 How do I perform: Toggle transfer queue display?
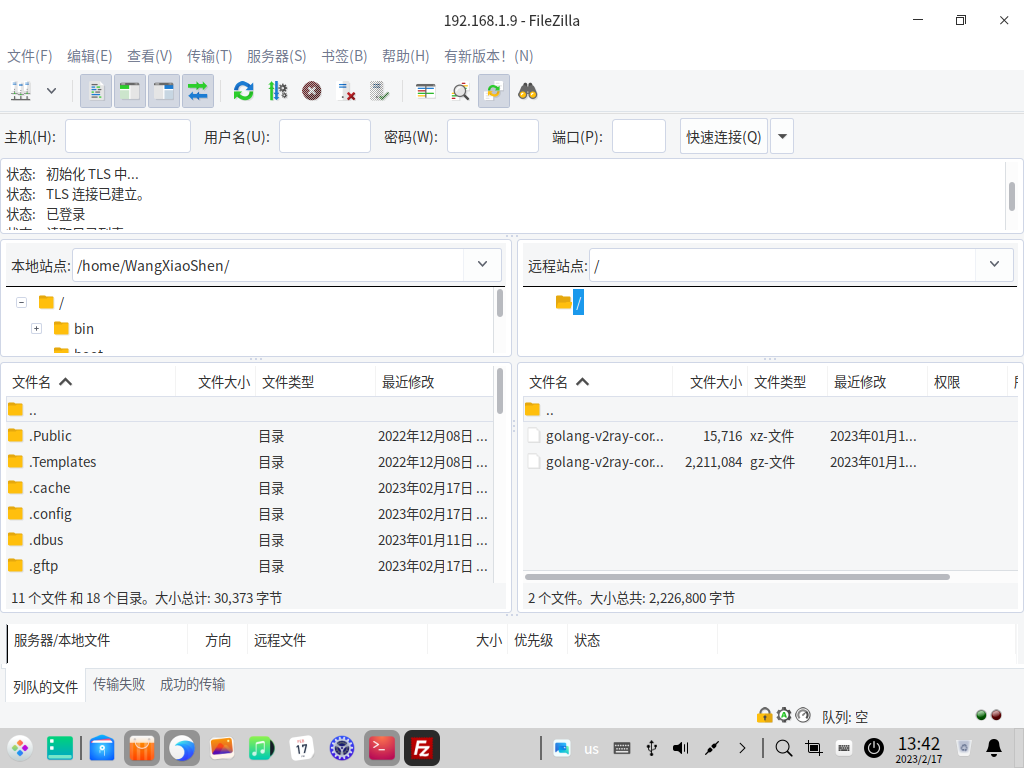pyautogui.click(x=198, y=91)
